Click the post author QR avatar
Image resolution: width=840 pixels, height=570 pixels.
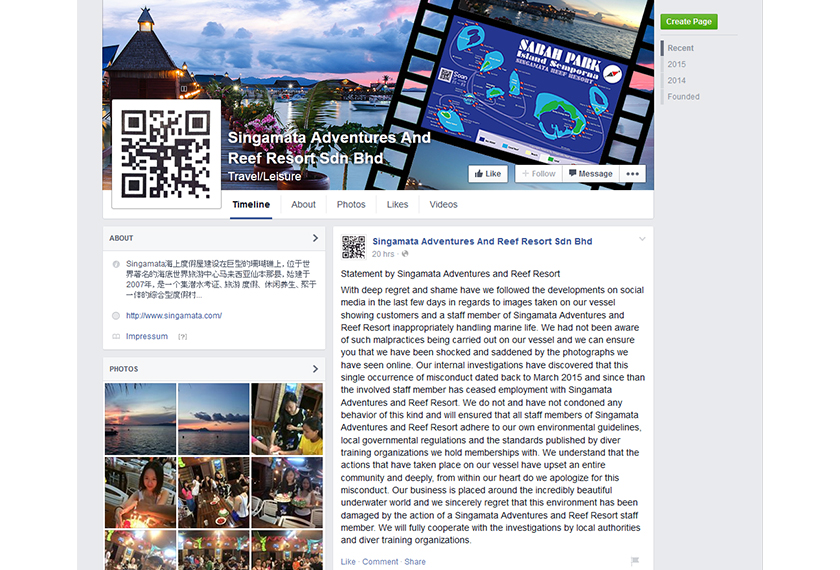click(354, 247)
